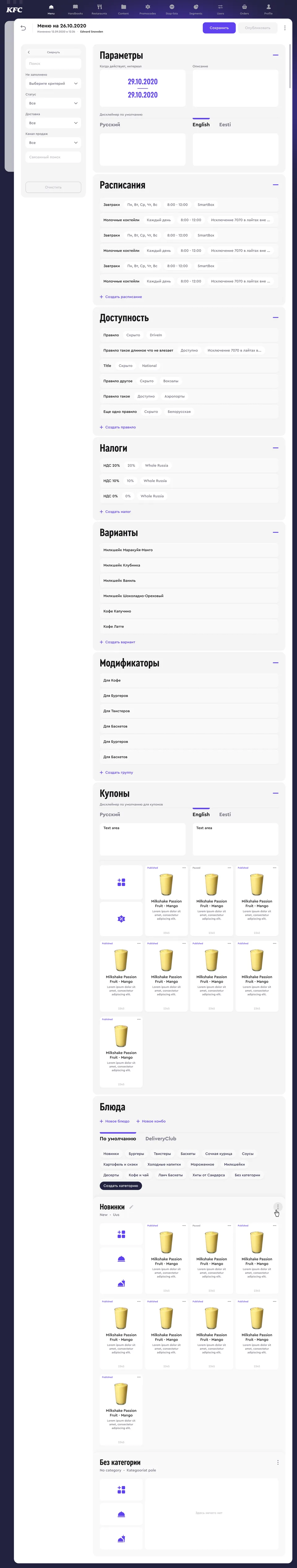
Task: Collapse the Налоги section
Action: [x=276, y=448]
